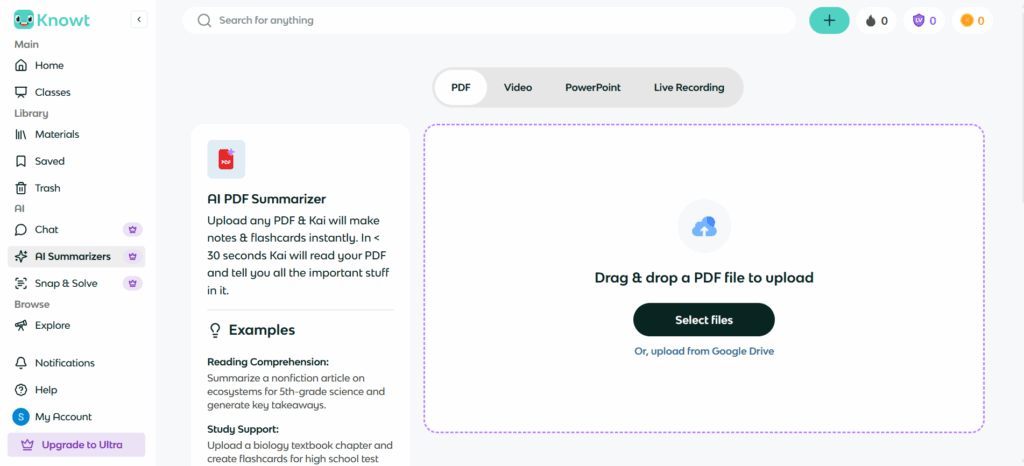Click the Explore telescope icon
The height and width of the screenshot is (466, 1024).
click(22, 325)
